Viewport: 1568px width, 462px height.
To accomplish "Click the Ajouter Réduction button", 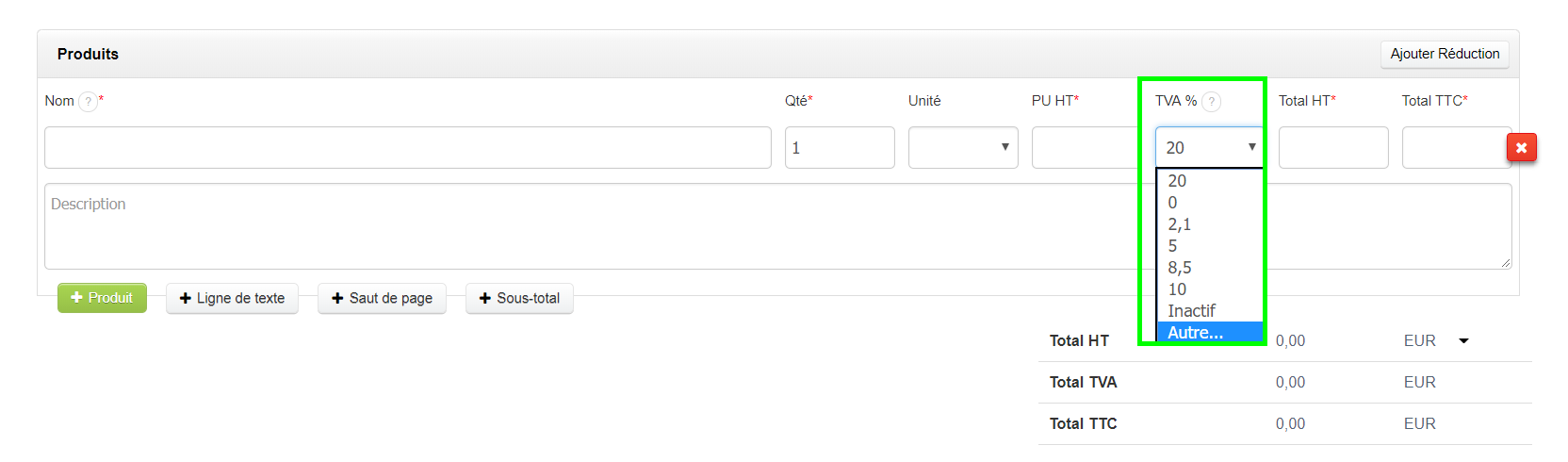I will 1444,55.
